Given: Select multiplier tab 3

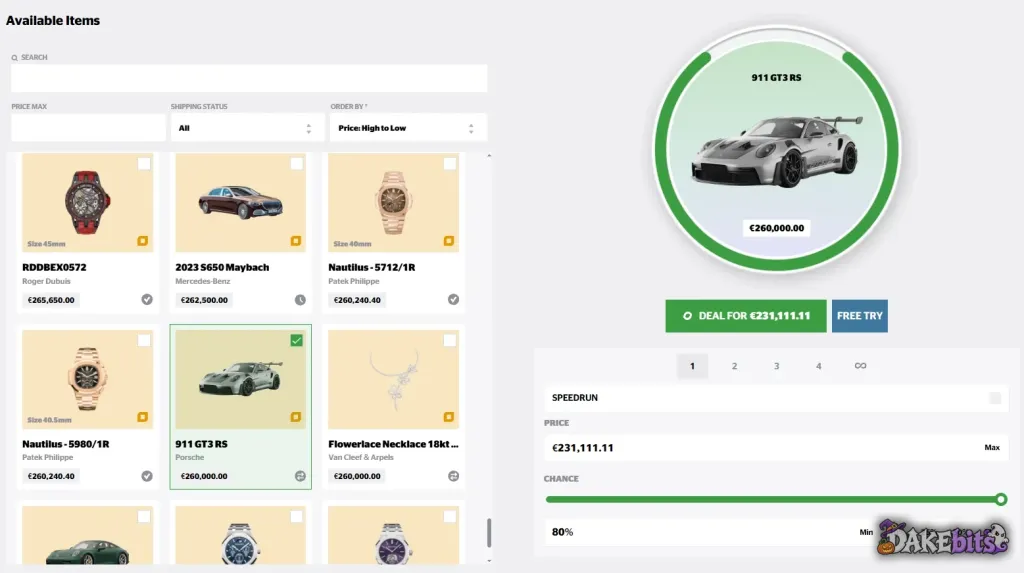Looking at the screenshot, I should tap(776, 366).
